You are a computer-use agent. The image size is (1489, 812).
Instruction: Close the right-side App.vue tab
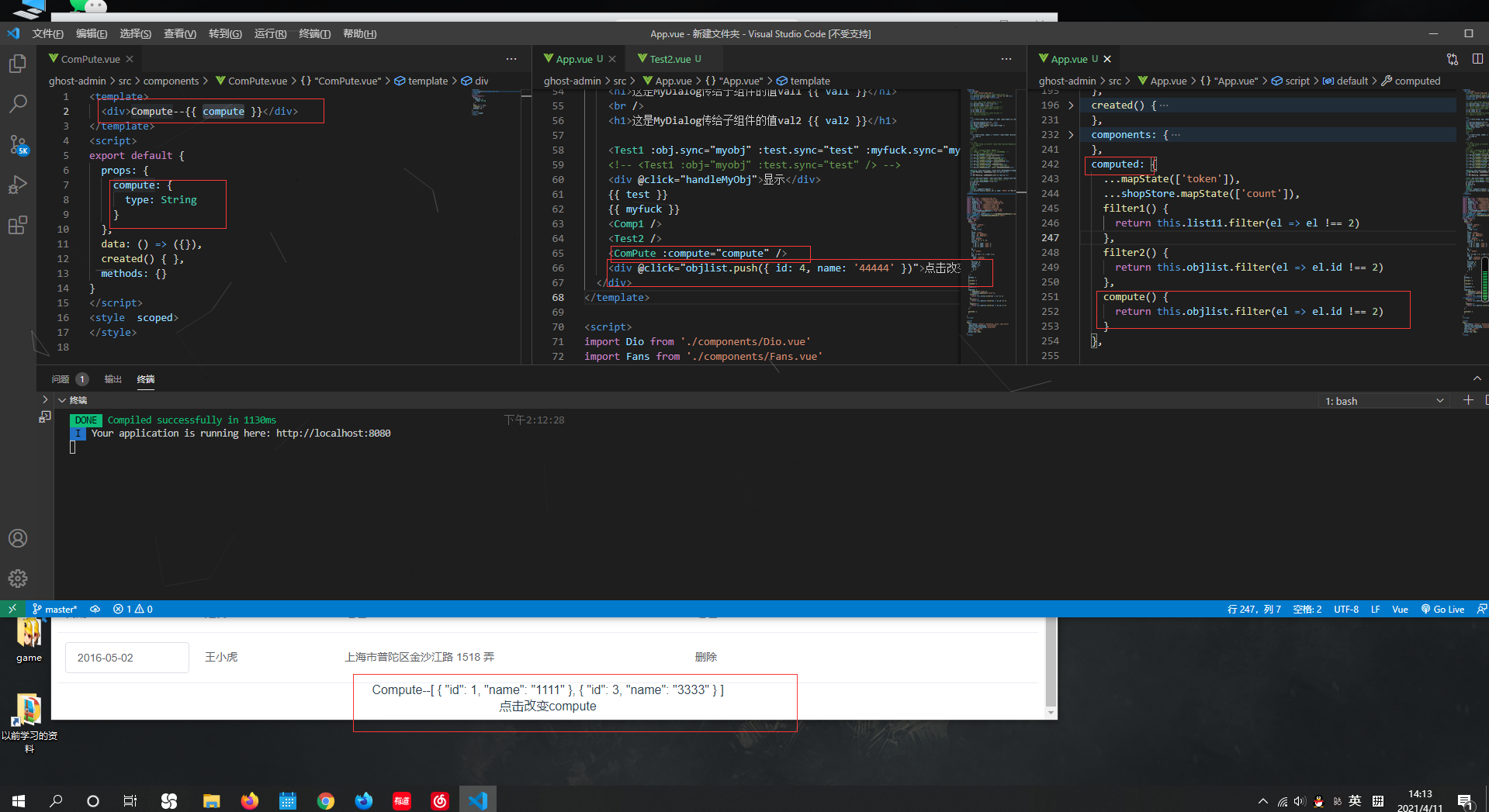click(x=1107, y=59)
